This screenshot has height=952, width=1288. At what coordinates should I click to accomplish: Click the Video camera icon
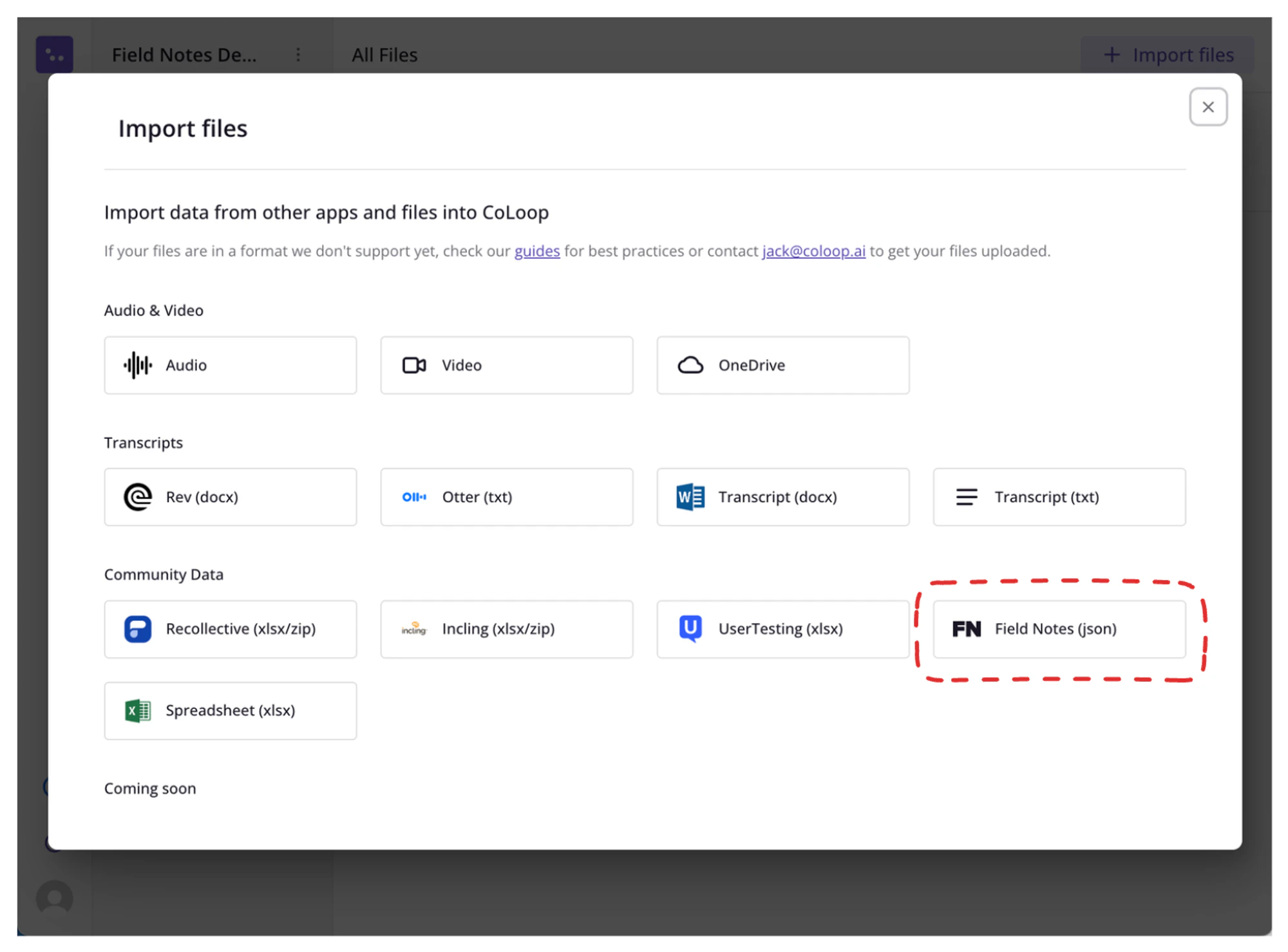click(414, 365)
